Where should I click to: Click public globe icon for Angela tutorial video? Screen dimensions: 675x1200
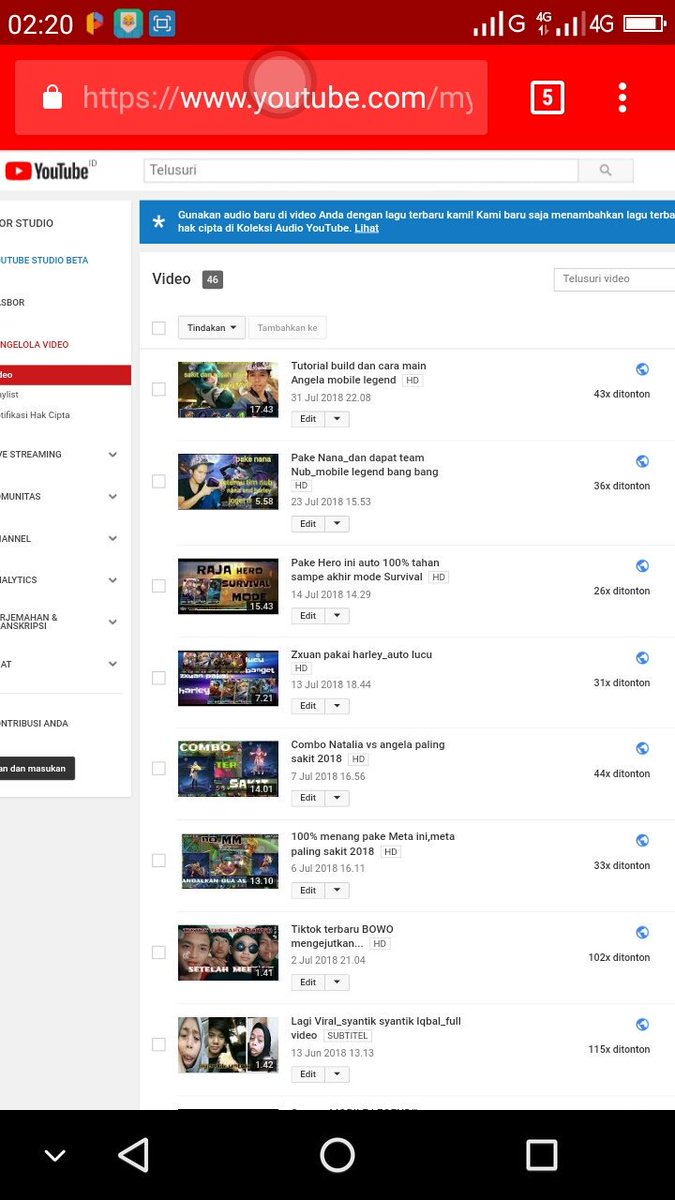[642, 369]
